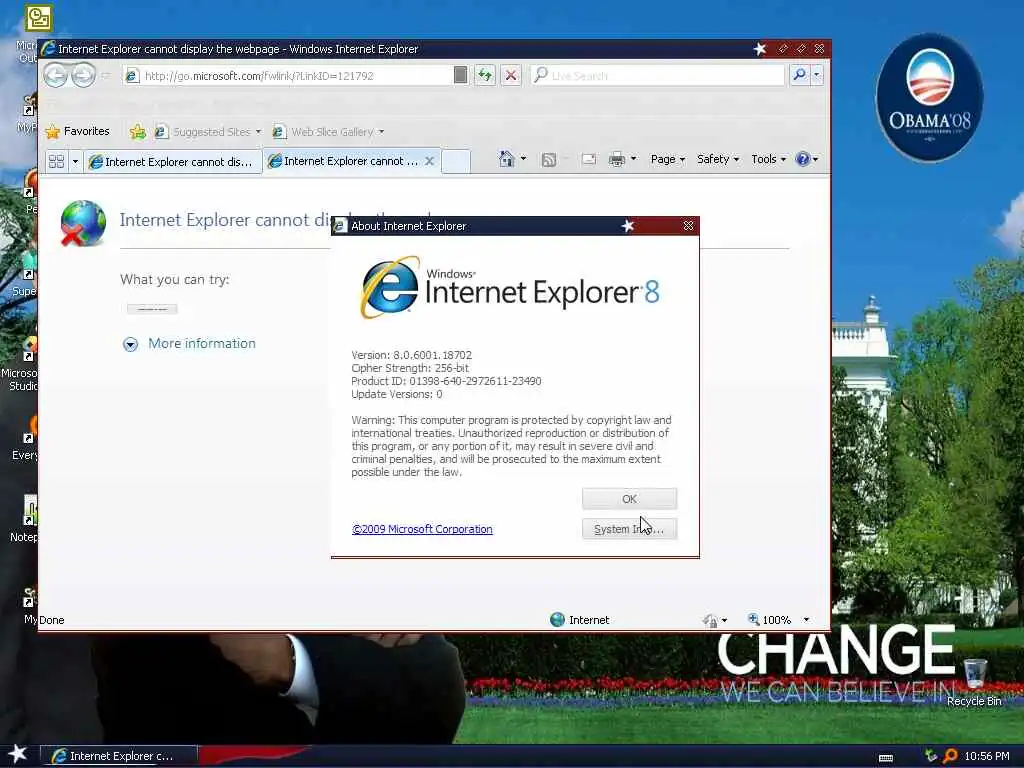The width and height of the screenshot is (1024, 768).
Task: Click Internet security zone in status bar
Action: pos(580,620)
